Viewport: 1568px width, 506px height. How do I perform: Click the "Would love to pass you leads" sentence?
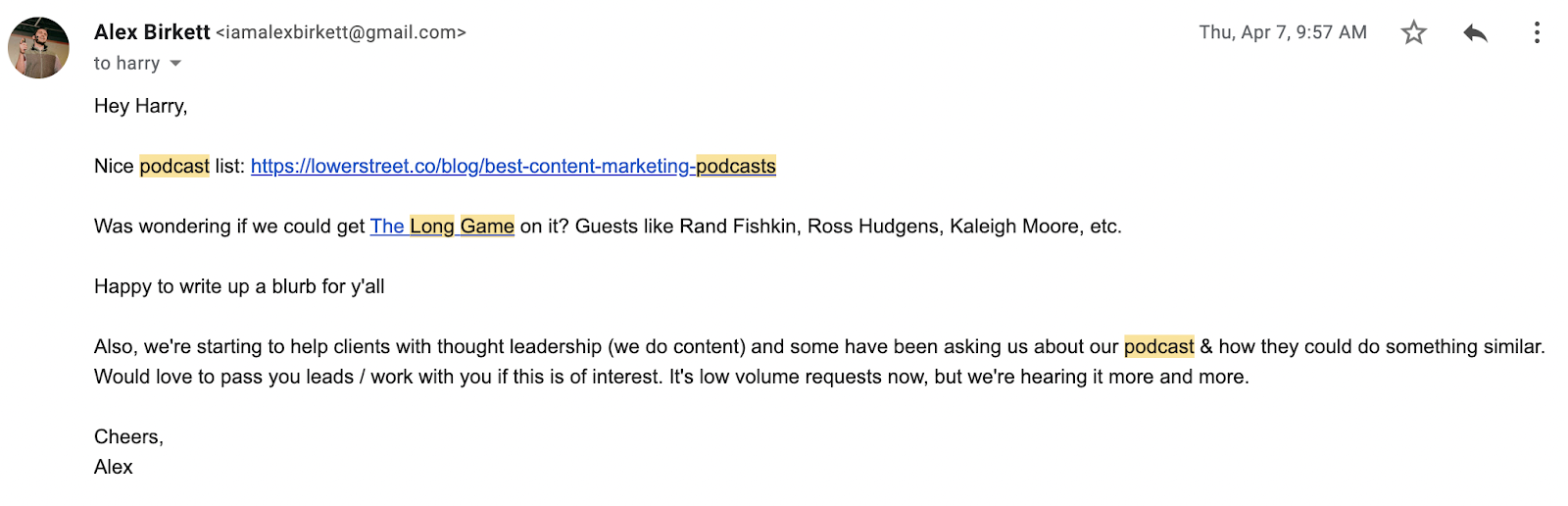[294, 378]
